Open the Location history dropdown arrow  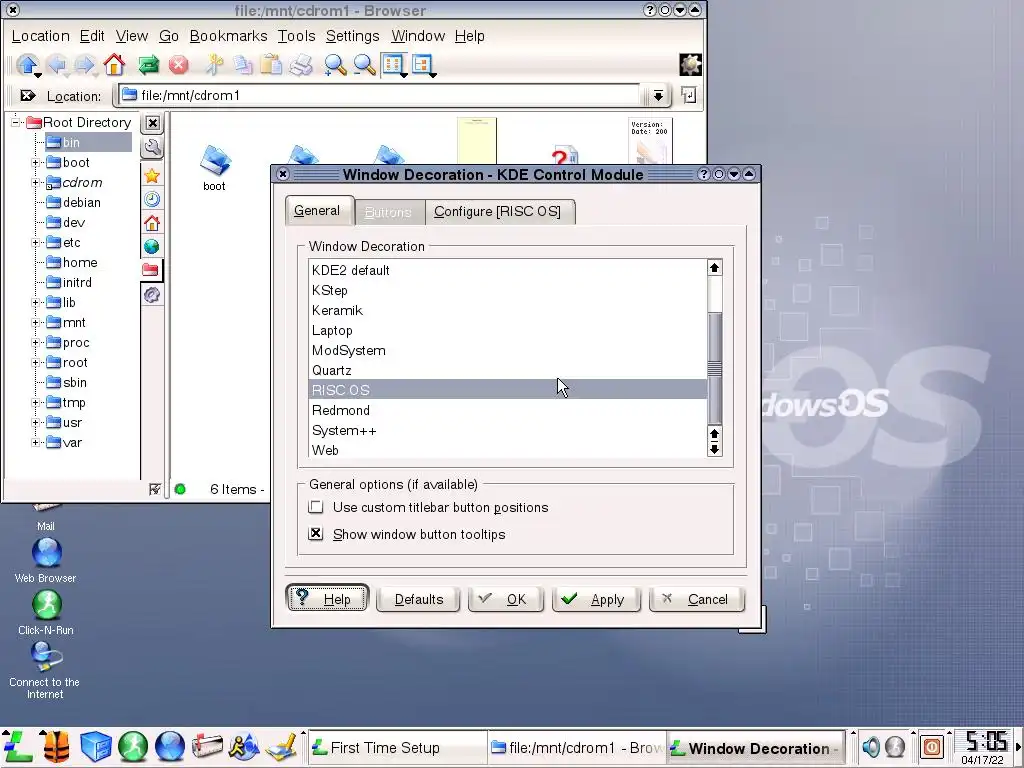pos(658,96)
